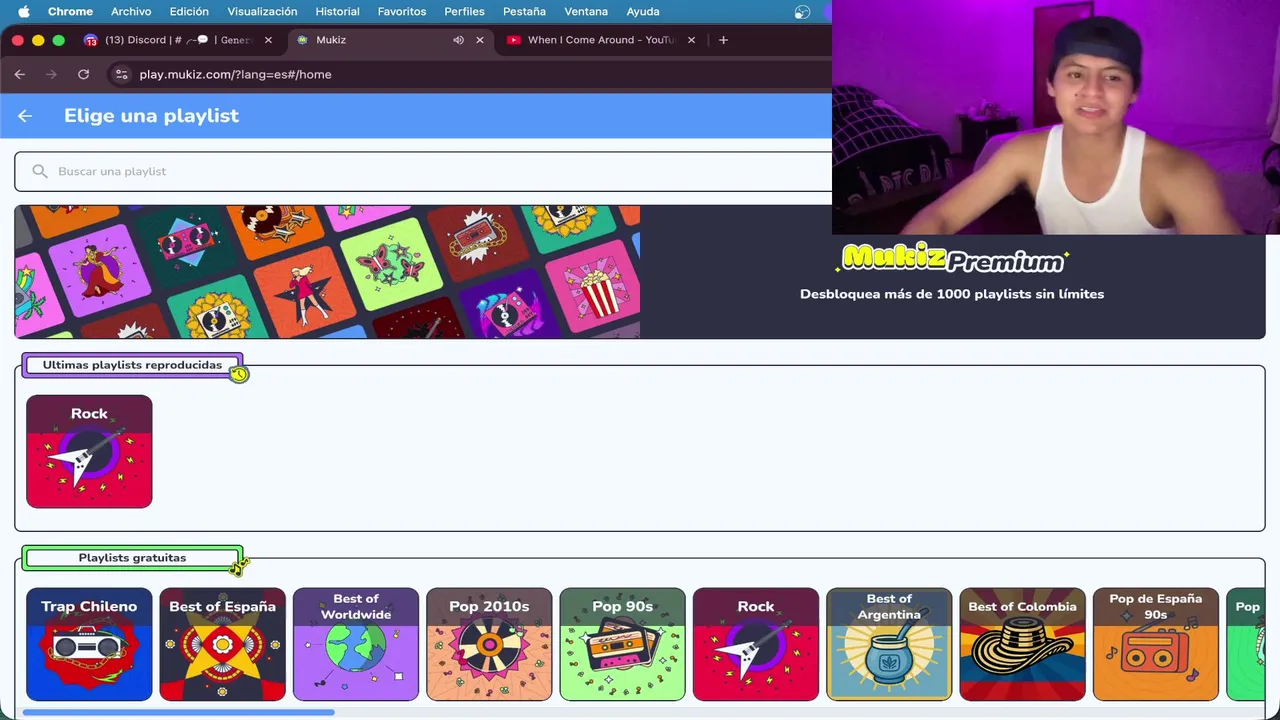Image resolution: width=1280 pixels, height=720 pixels.
Task: Click the clock icon on Ultimas playlists
Action: (x=239, y=374)
